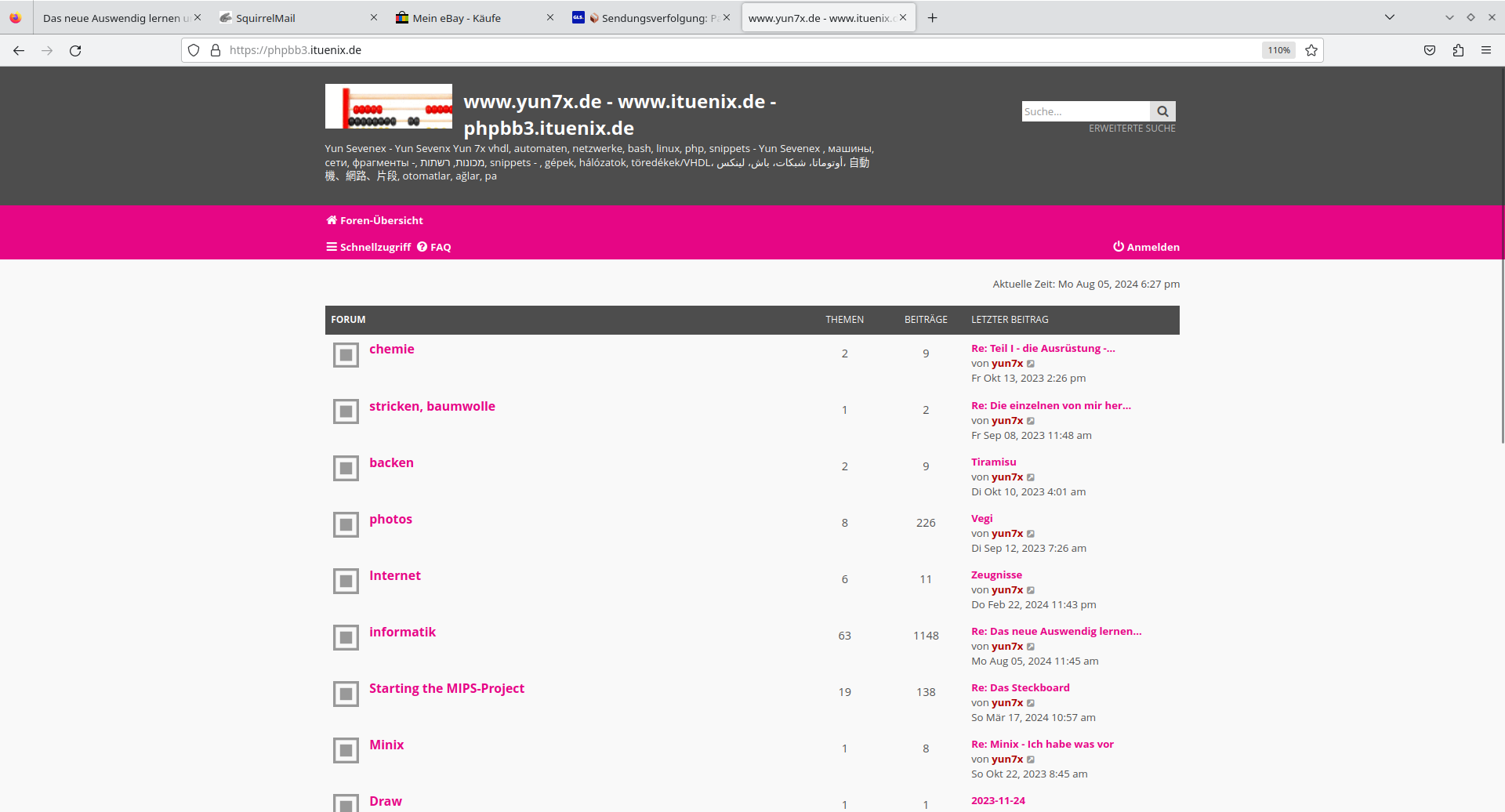Screen dimensions: 1505x812
Task: Click the chemie forum status icon
Action: 346,355
